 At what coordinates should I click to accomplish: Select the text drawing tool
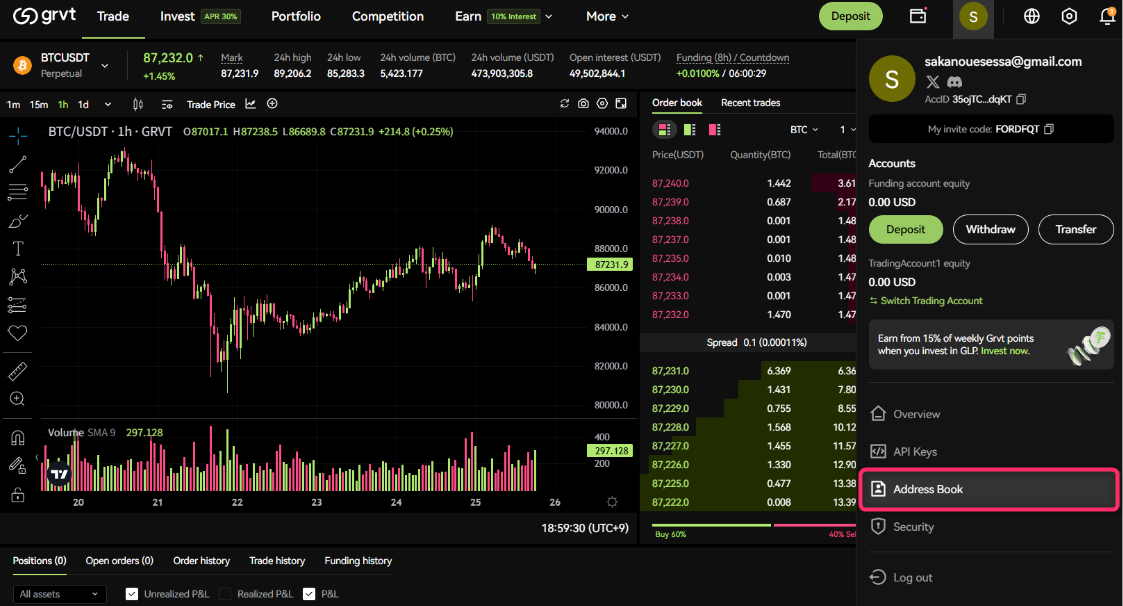coord(17,248)
